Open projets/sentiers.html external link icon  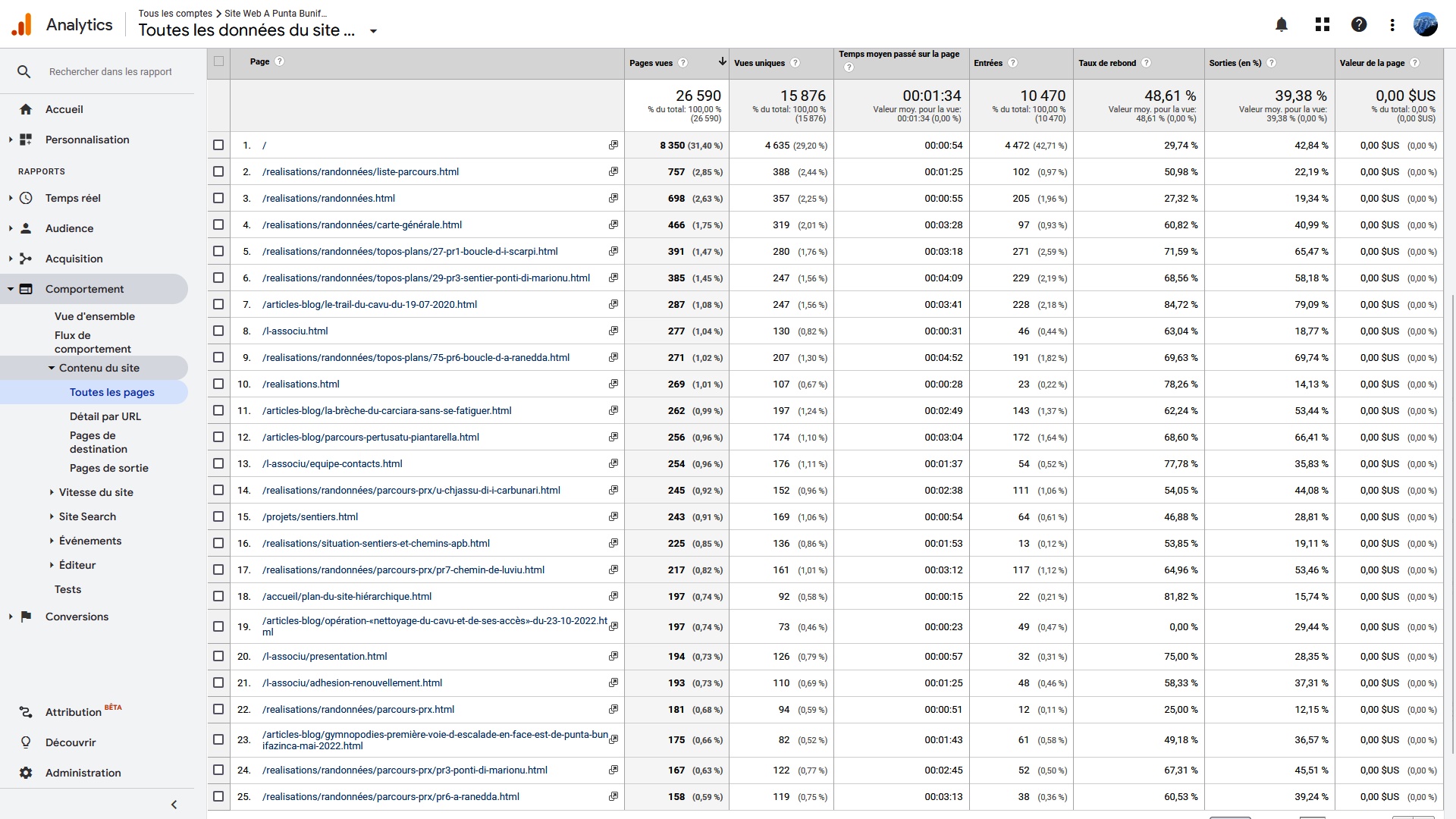(613, 516)
